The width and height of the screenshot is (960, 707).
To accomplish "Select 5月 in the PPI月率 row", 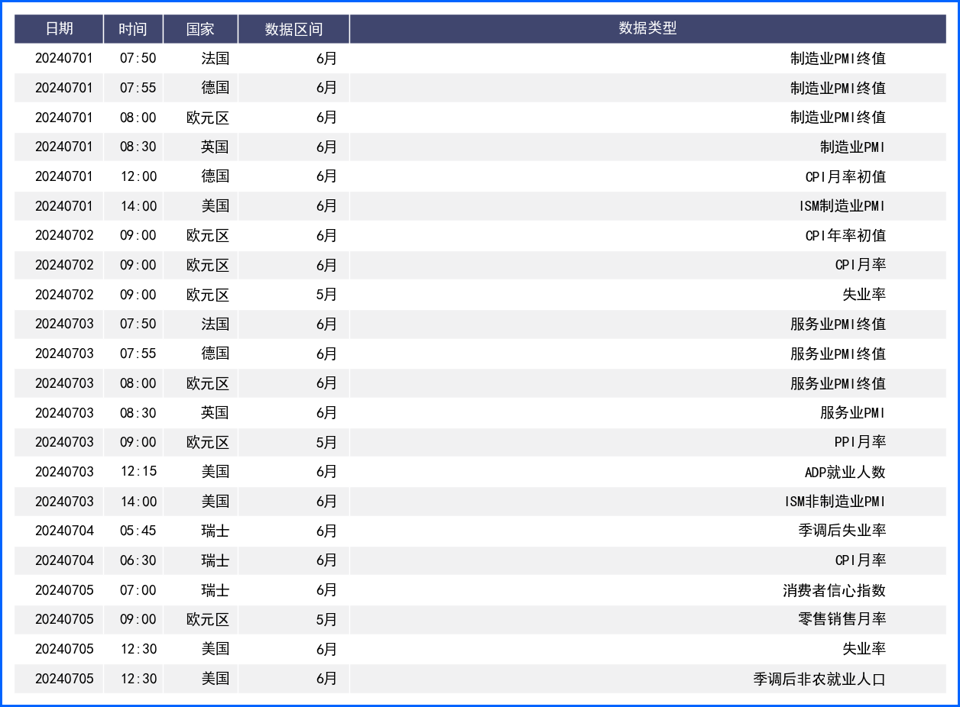I will (326, 442).
